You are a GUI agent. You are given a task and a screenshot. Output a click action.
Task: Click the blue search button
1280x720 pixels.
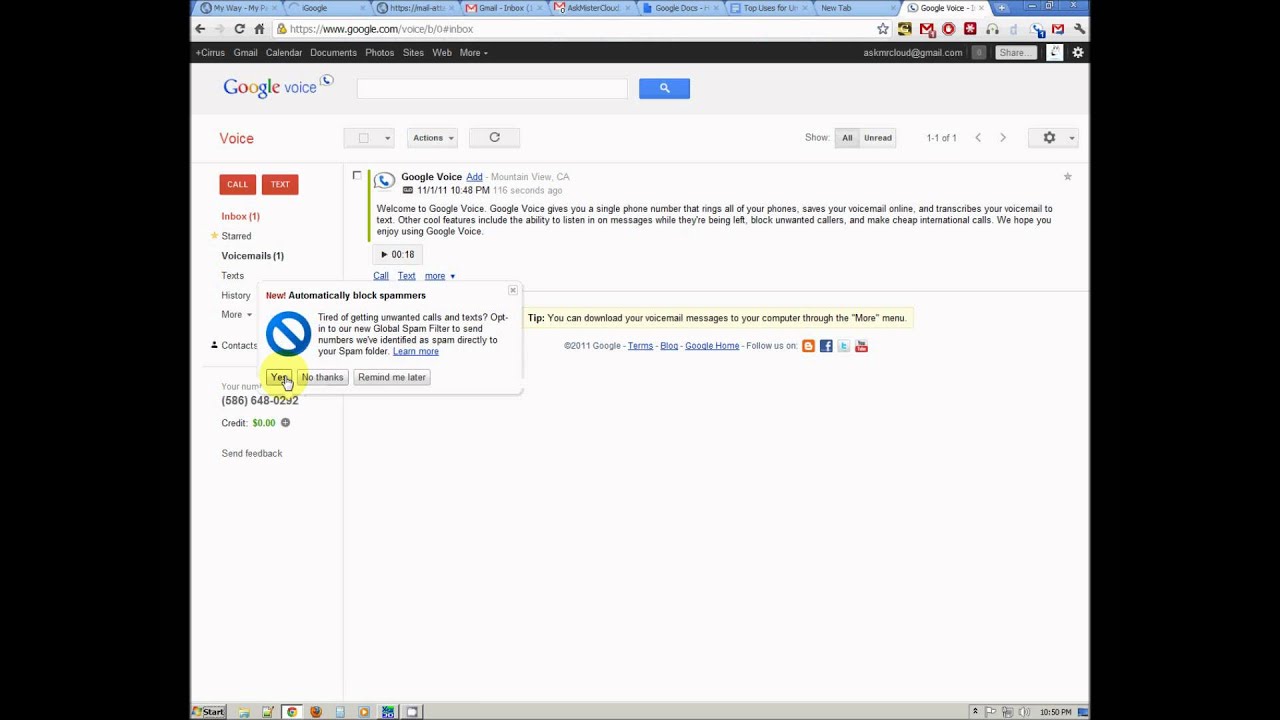pyautogui.click(x=664, y=88)
